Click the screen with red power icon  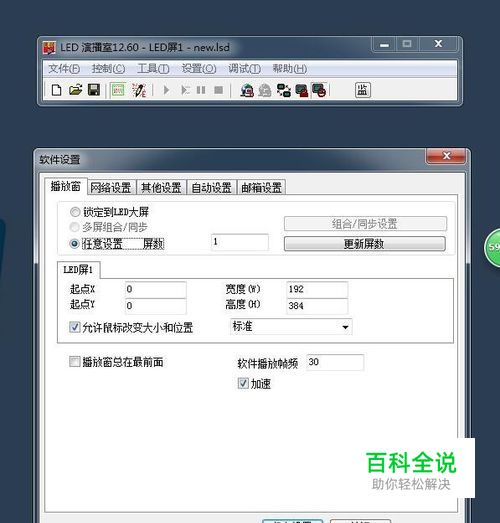[319, 90]
